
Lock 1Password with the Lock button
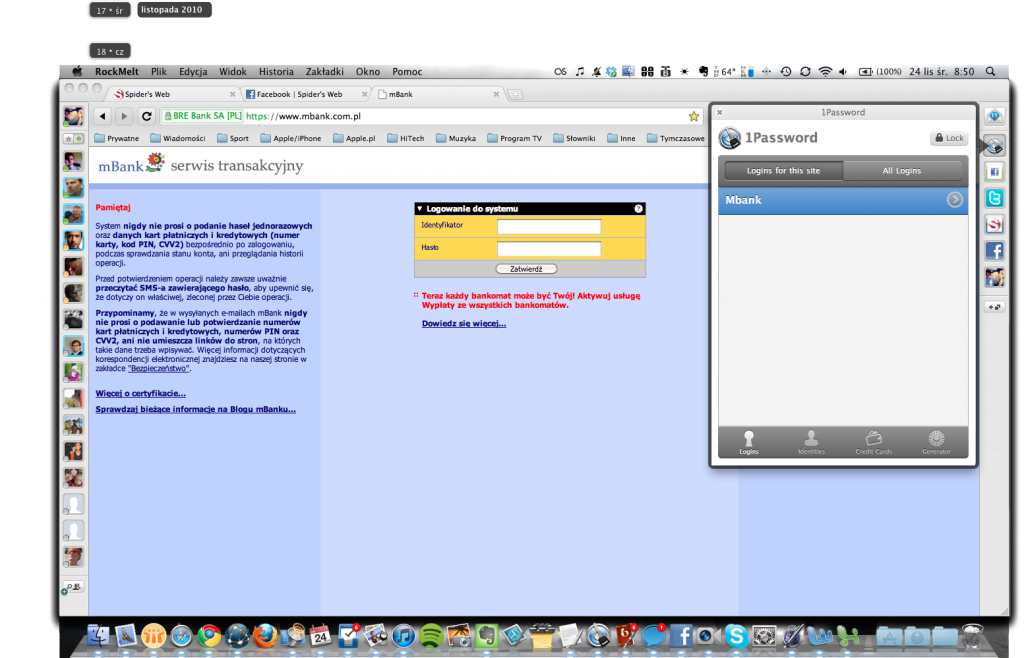coord(949,138)
